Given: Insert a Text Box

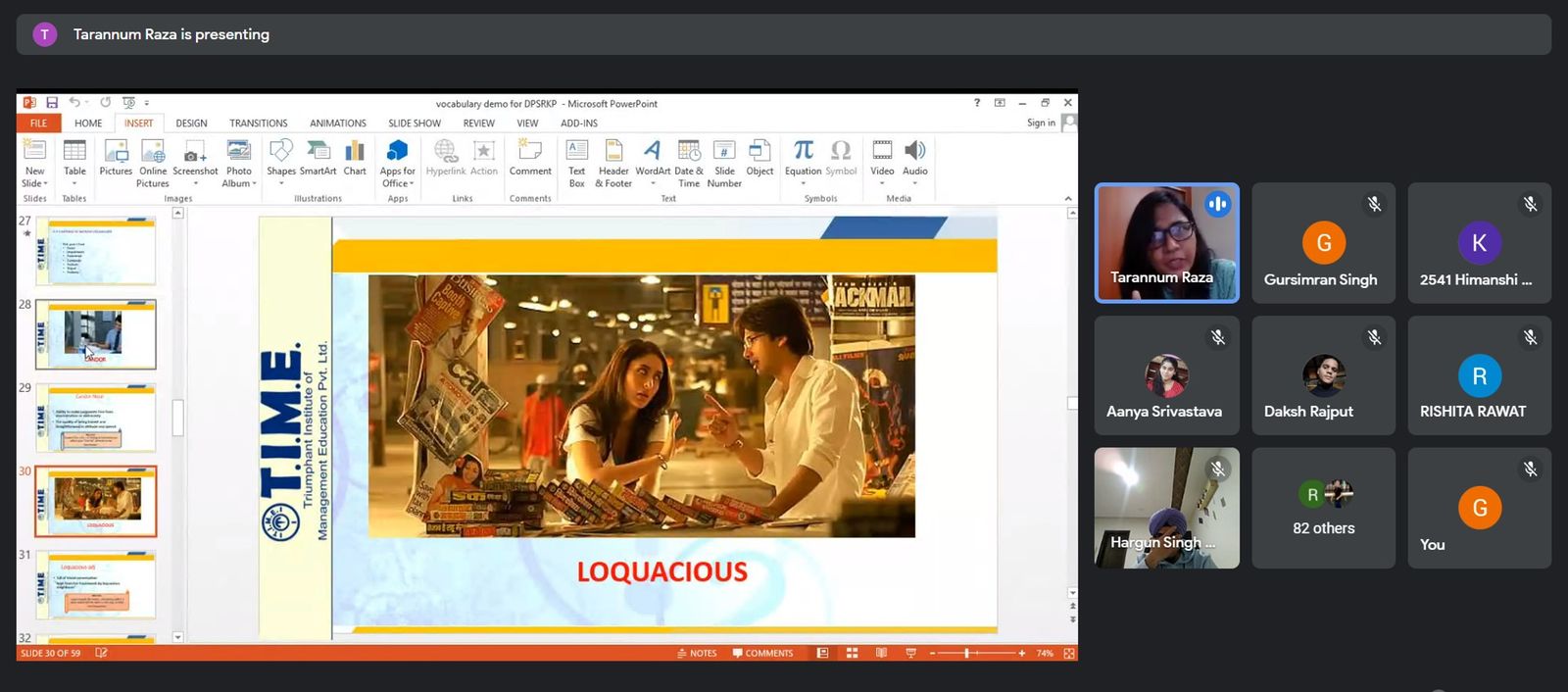Looking at the screenshot, I should (x=577, y=163).
